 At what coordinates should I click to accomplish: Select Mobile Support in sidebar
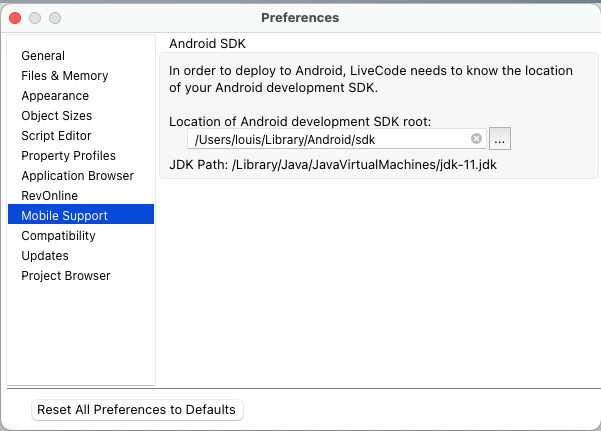point(64,216)
